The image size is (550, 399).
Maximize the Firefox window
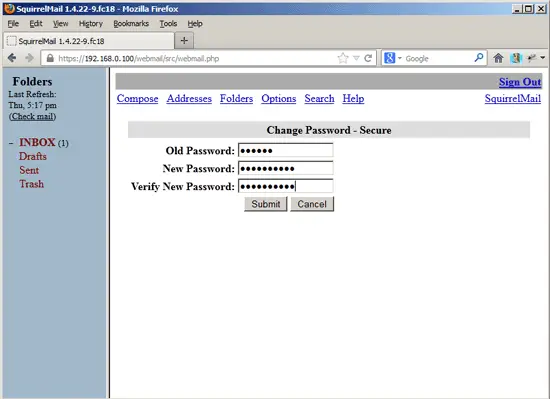coord(528,9)
